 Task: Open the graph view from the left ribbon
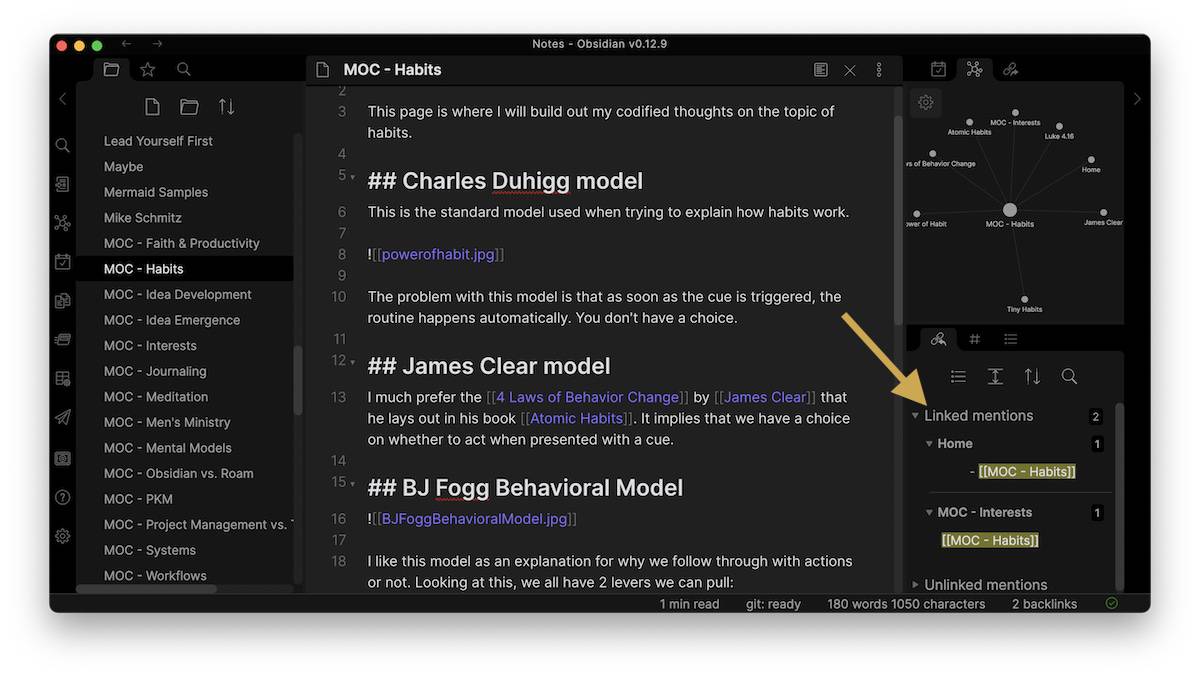[x=62, y=222]
